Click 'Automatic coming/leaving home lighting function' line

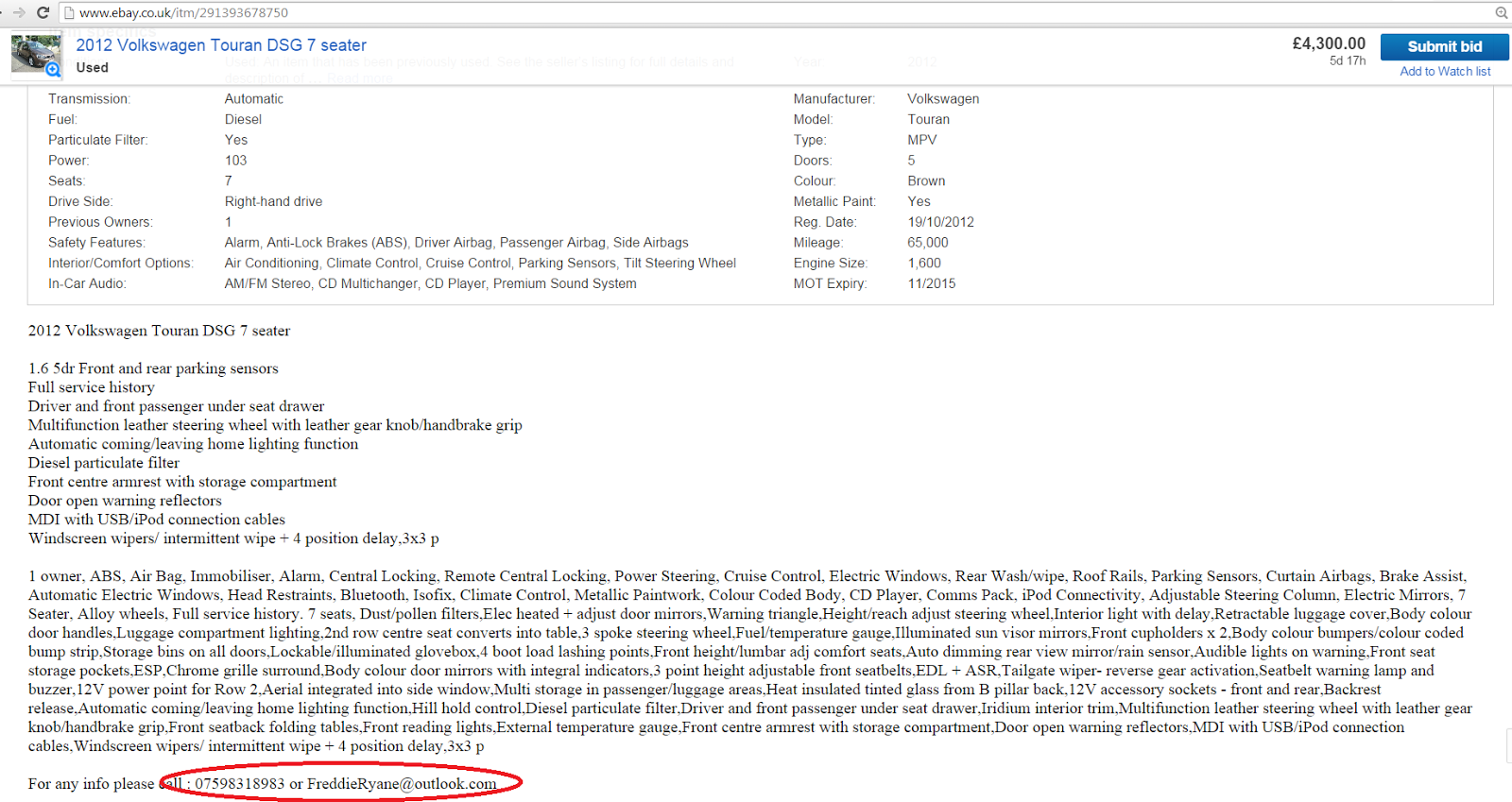[x=193, y=444]
